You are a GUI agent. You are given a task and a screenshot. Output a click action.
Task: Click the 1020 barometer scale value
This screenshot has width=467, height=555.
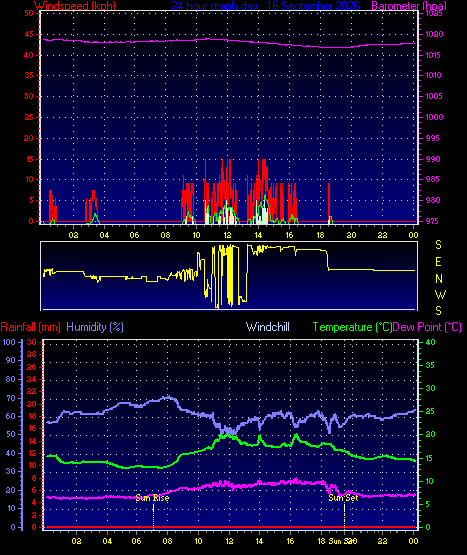[x=434, y=34]
